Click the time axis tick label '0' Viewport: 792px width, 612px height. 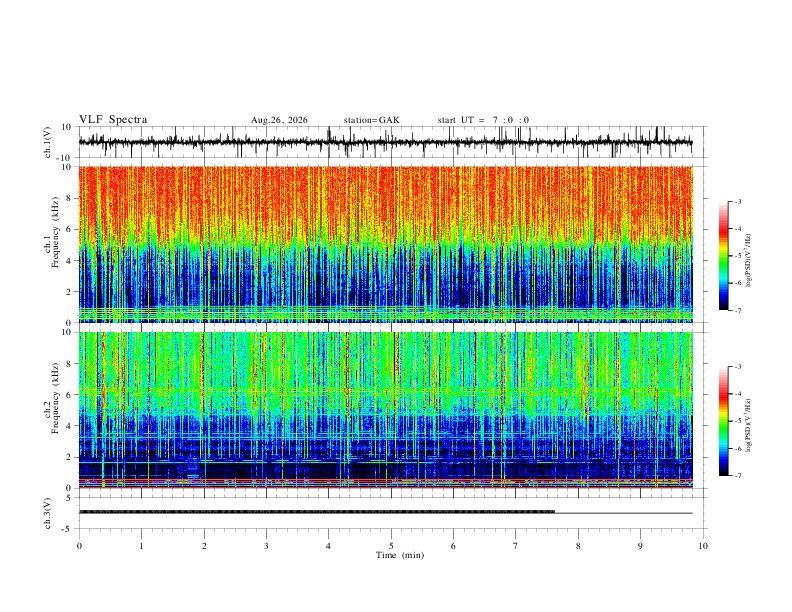79,546
